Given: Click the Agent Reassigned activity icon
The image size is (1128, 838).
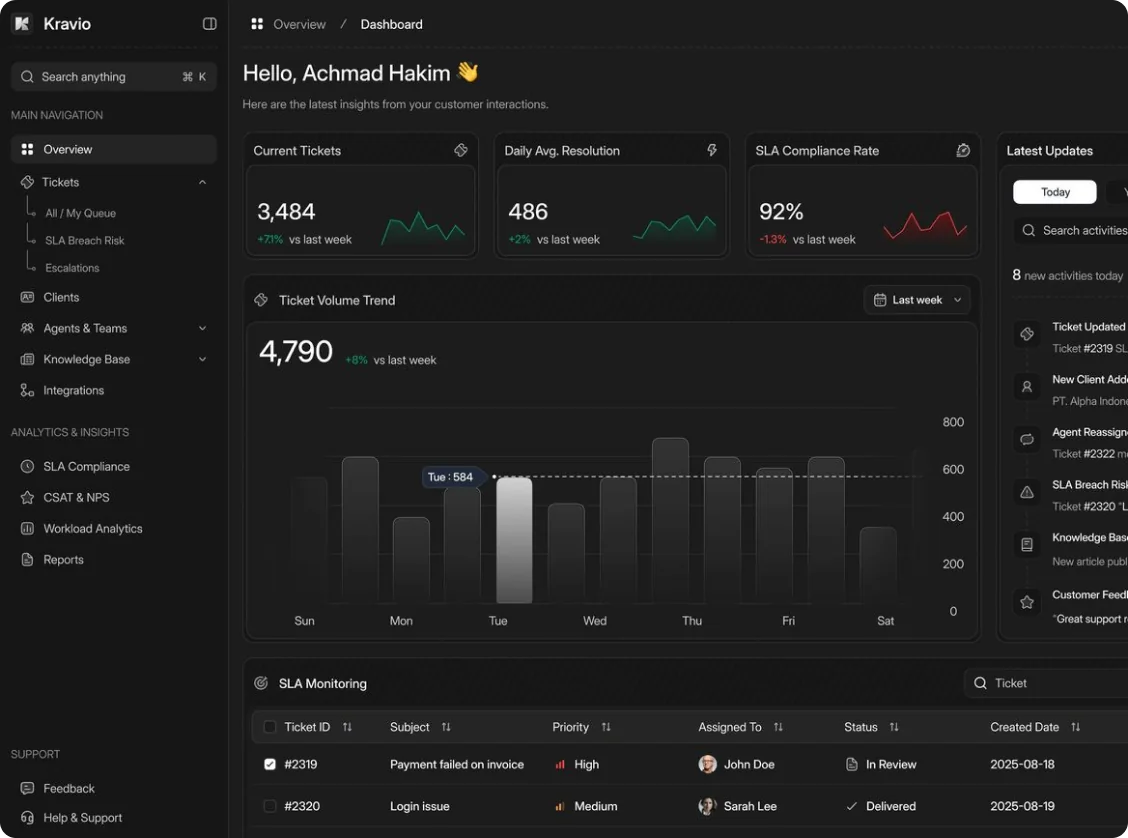Looking at the screenshot, I should (x=1027, y=439).
